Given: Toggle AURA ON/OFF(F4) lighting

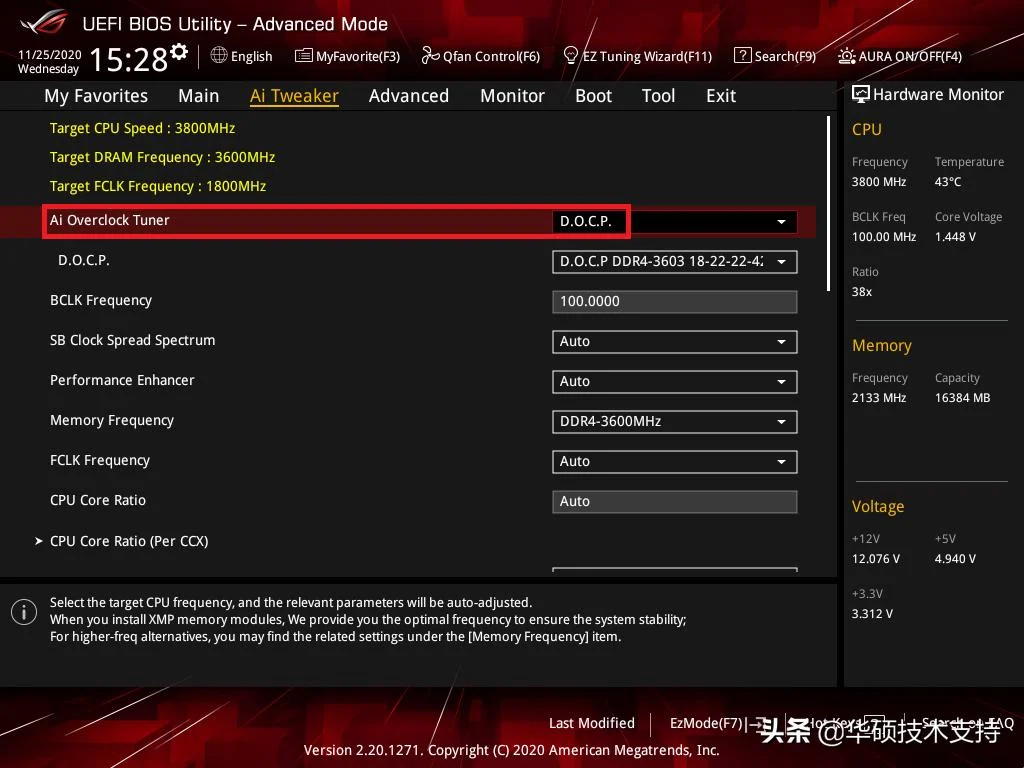Looking at the screenshot, I should tap(847, 56).
